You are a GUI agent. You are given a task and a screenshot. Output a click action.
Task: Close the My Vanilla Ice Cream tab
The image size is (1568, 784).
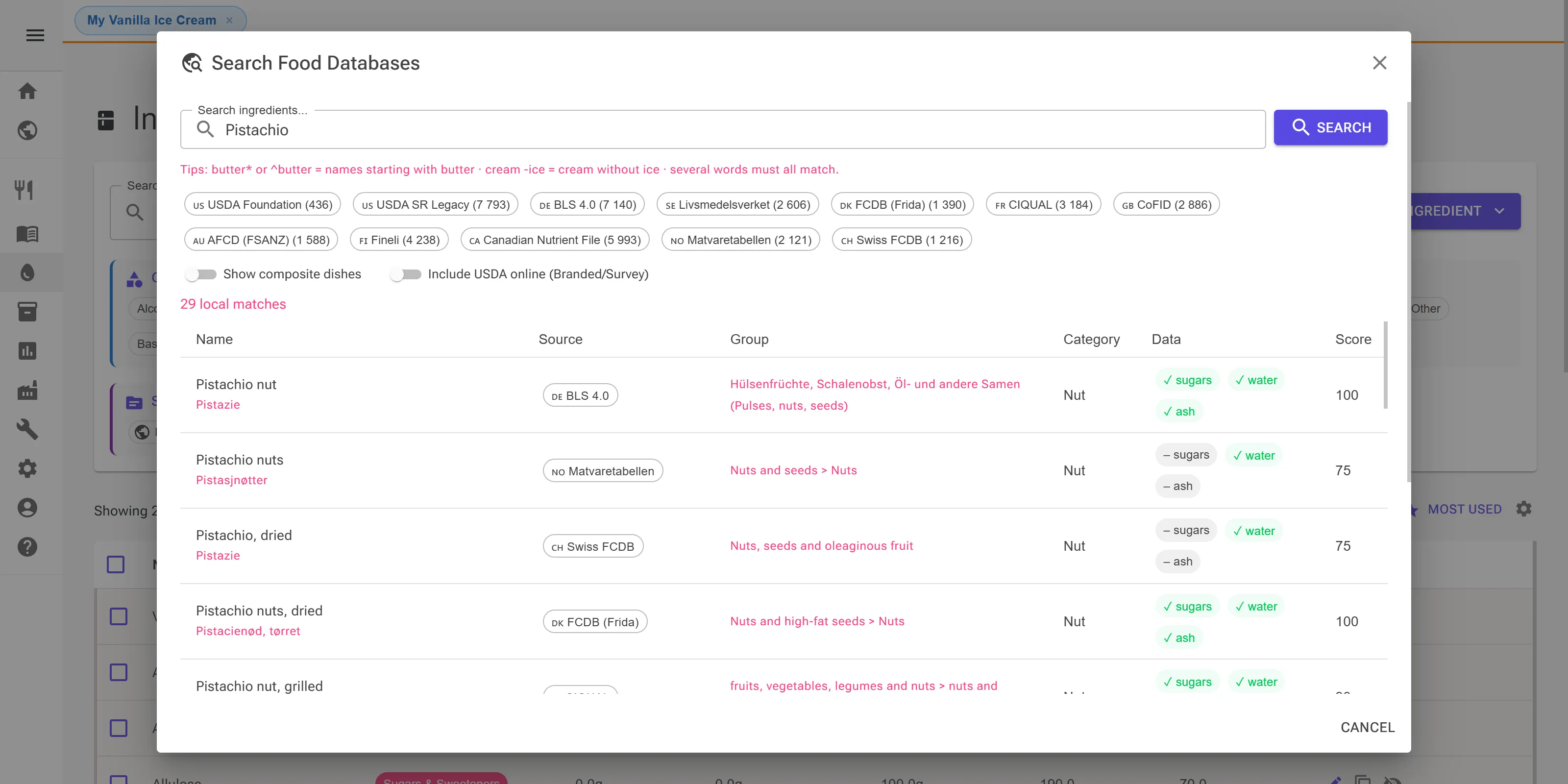[229, 20]
